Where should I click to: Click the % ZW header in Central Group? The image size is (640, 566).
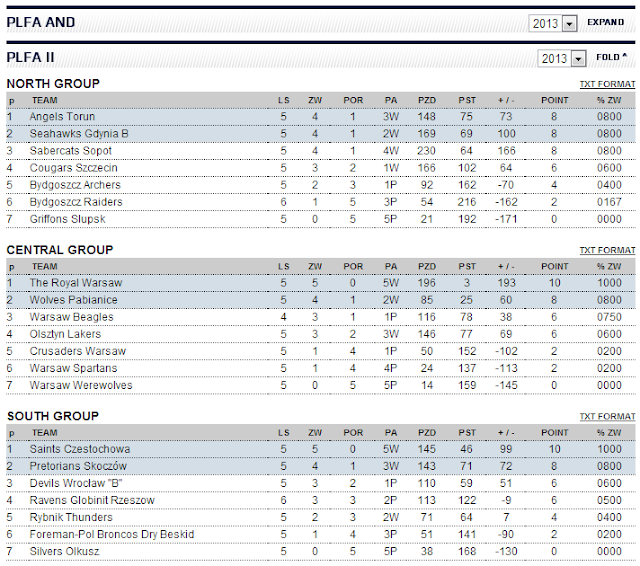(609, 267)
